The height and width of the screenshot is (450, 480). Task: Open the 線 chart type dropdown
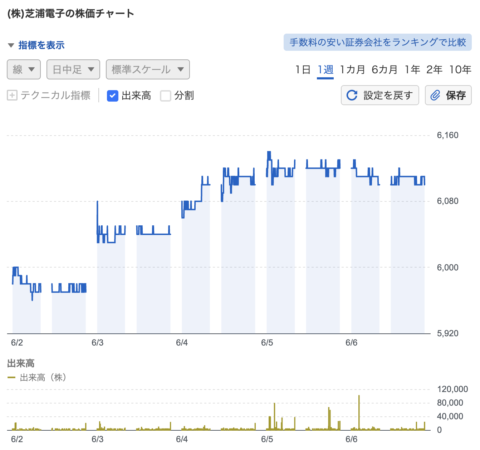[x=24, y=69]
